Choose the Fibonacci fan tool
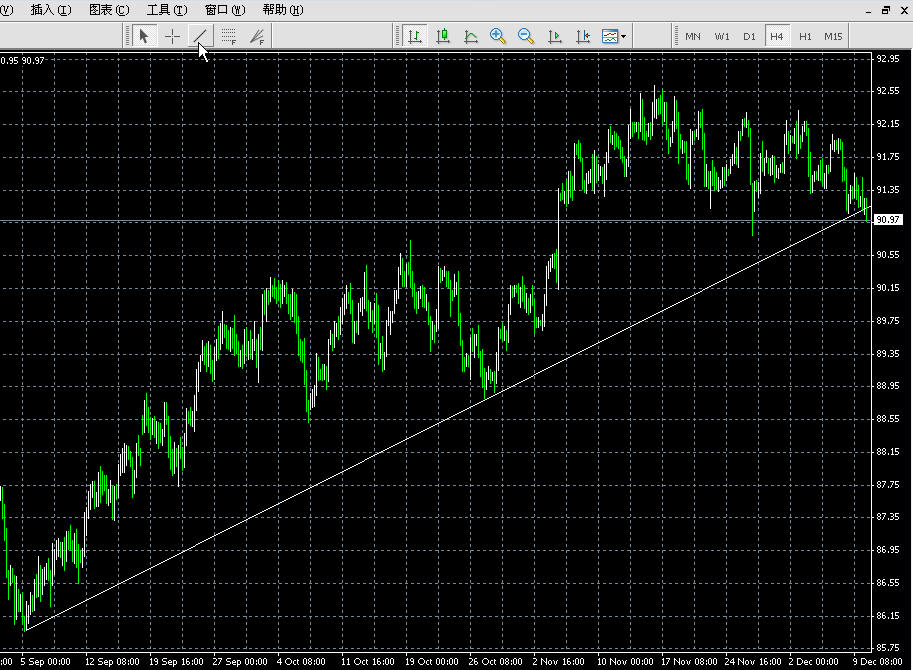 pyautogui.click(x=257, y=36)
